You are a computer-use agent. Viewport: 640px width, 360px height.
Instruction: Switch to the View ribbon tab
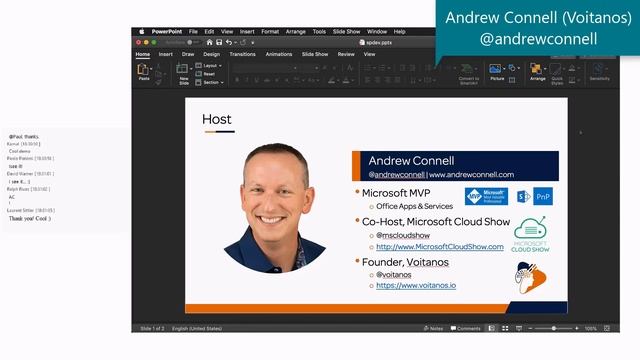click(x=369, y=54)
